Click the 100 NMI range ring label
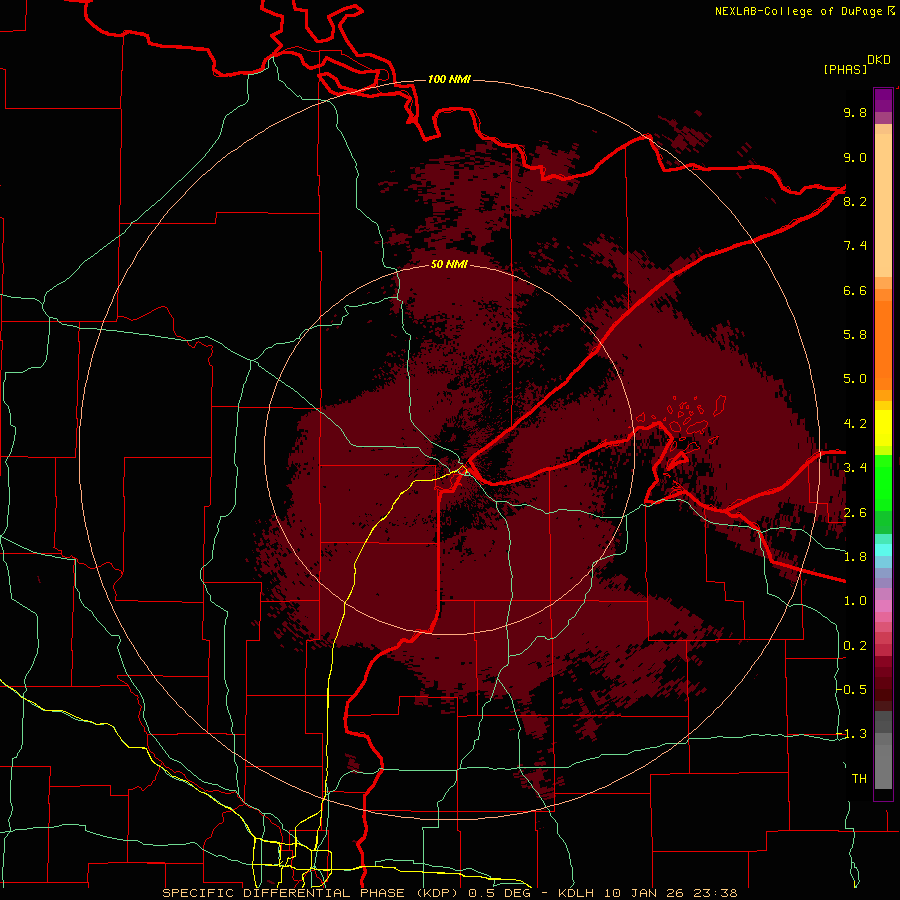Screen dimensions: 900x900 coord(449,79)
